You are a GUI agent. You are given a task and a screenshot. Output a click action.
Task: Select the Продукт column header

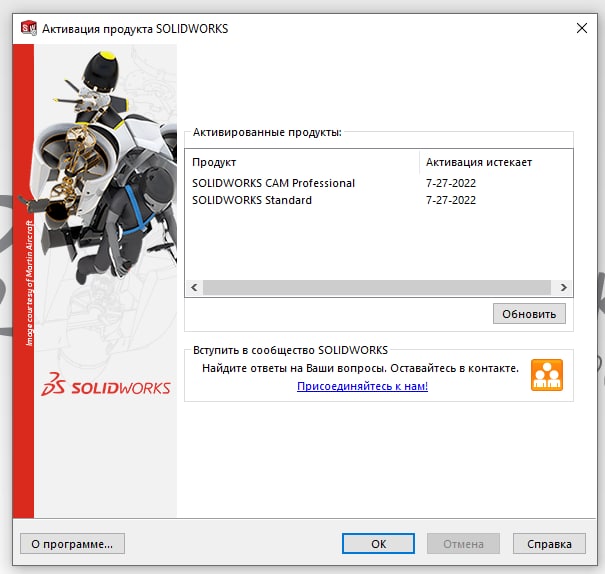pos(302,162)
